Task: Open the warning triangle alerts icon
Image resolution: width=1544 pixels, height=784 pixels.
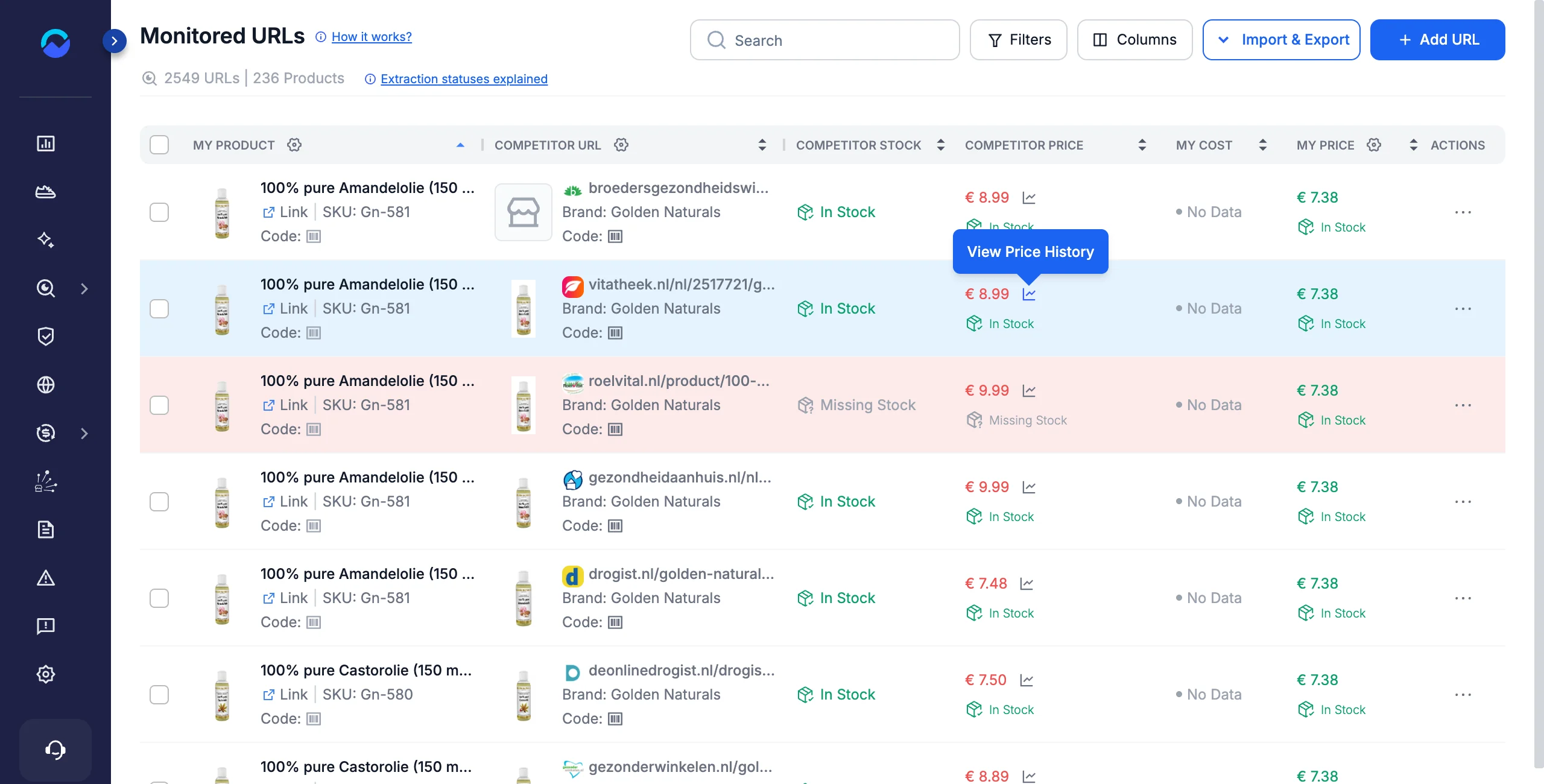Action: [46, 578]
